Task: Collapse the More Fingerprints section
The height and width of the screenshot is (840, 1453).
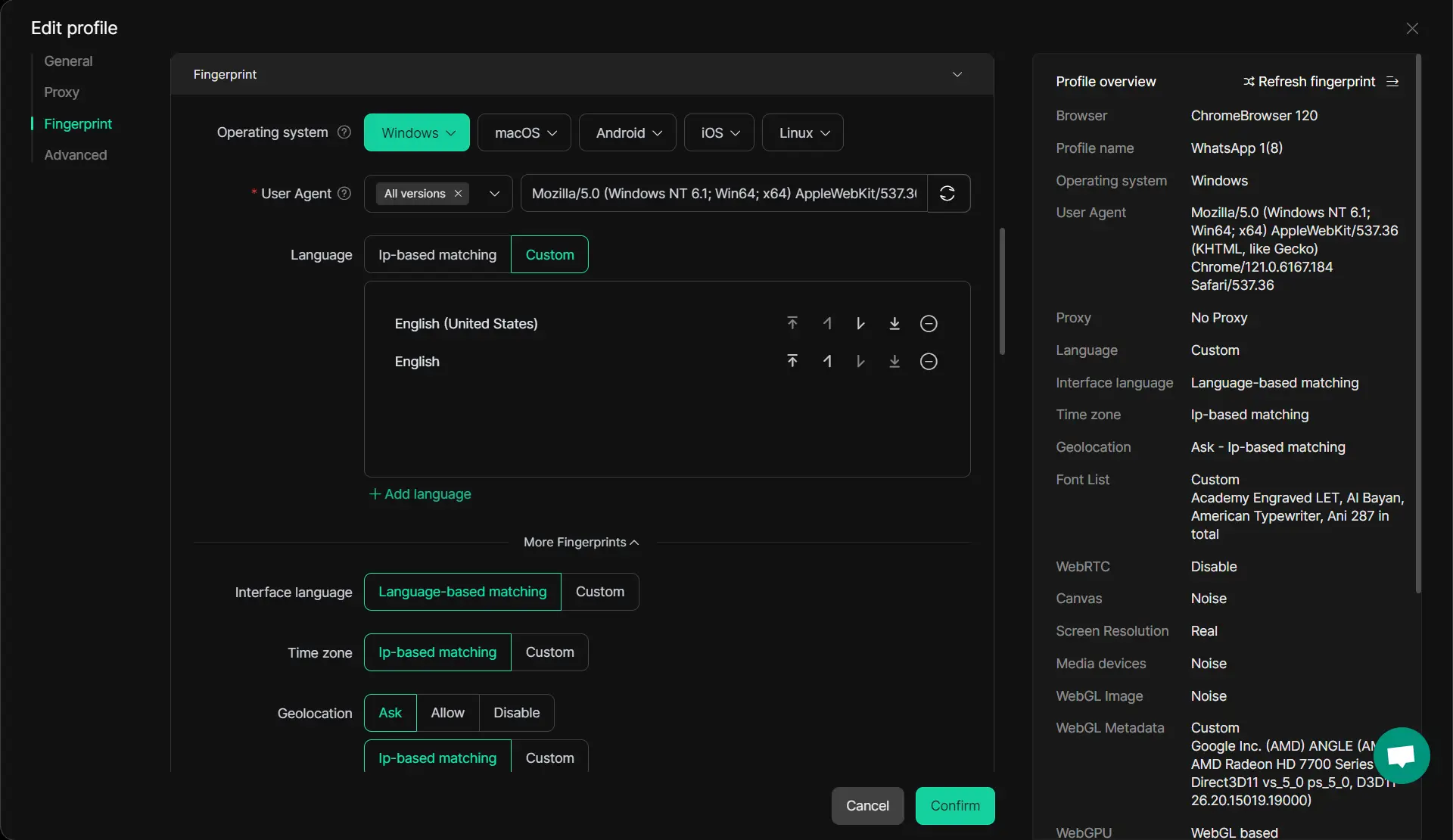Action: click(x=581, y=543)
